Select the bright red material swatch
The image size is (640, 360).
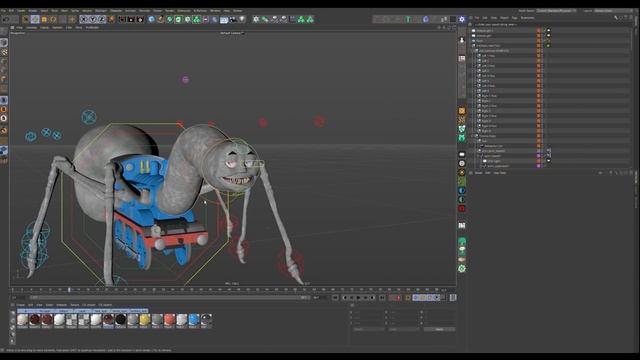169,320
